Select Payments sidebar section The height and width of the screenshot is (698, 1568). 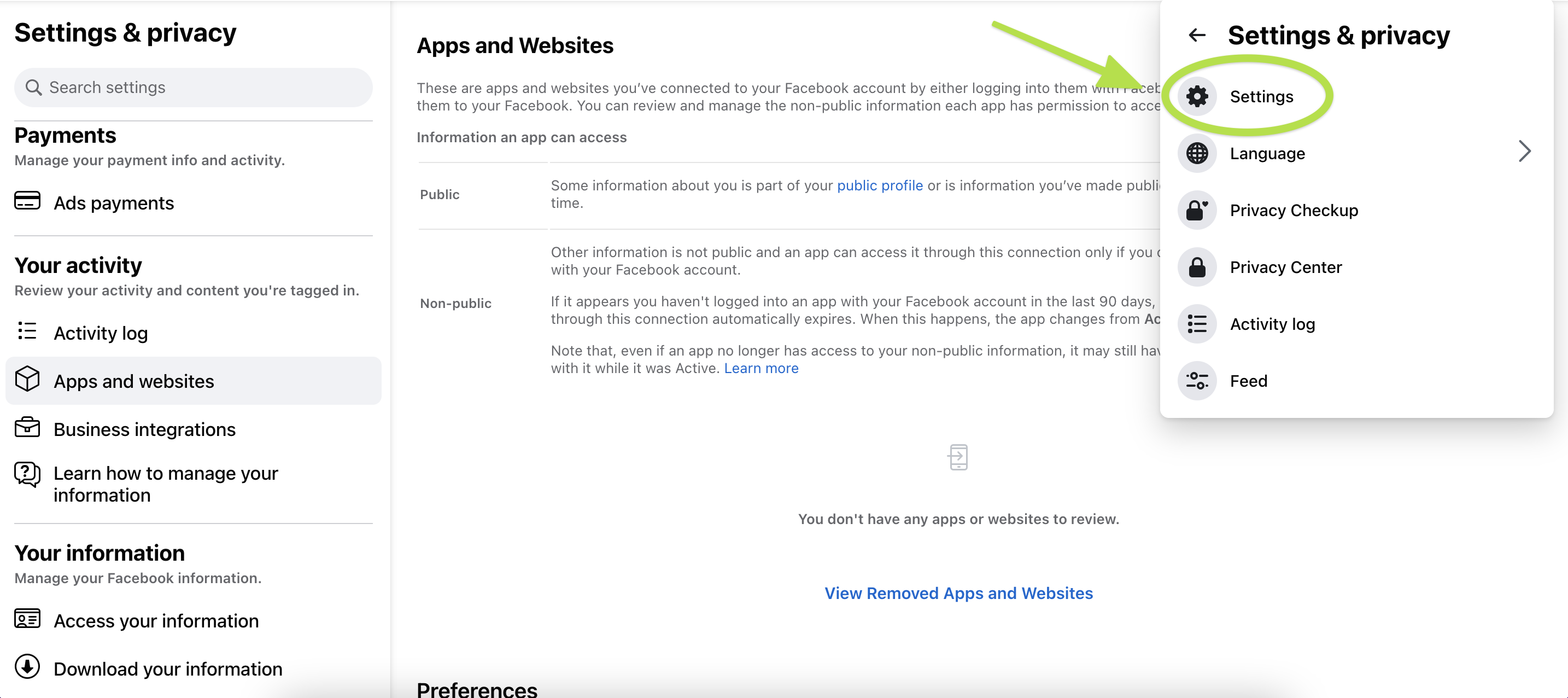click(x=65, y=135)
